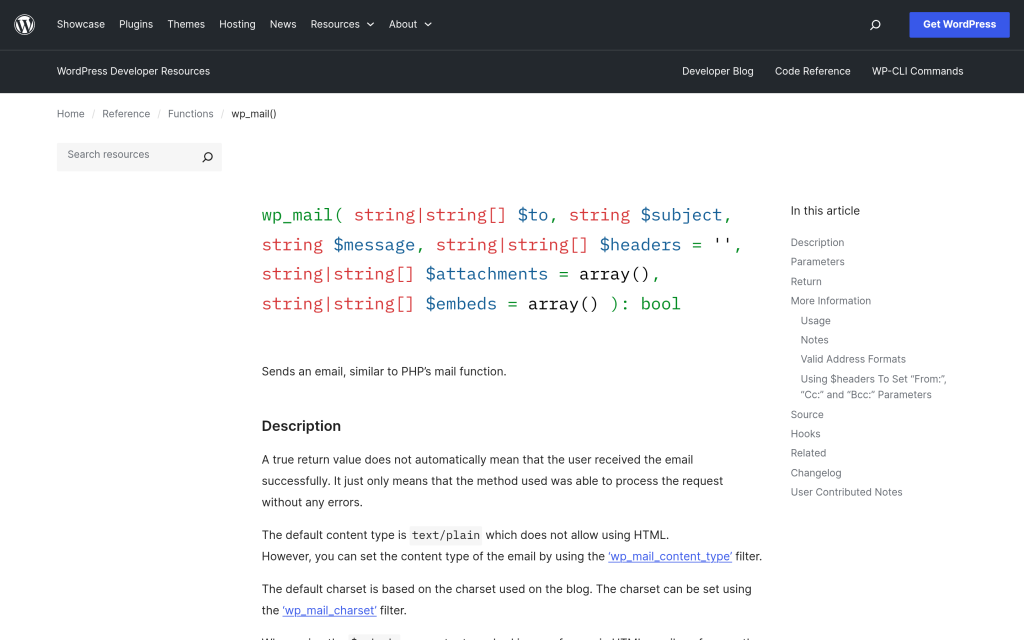
Task: Select Hosting in navigation bar
Action: click(x=237, y=24)
